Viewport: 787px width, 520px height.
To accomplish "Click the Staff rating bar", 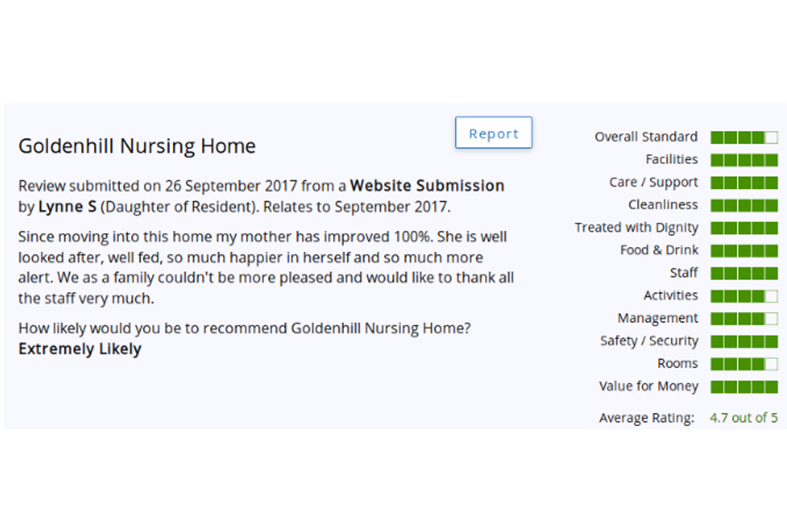I will (744, 273).
